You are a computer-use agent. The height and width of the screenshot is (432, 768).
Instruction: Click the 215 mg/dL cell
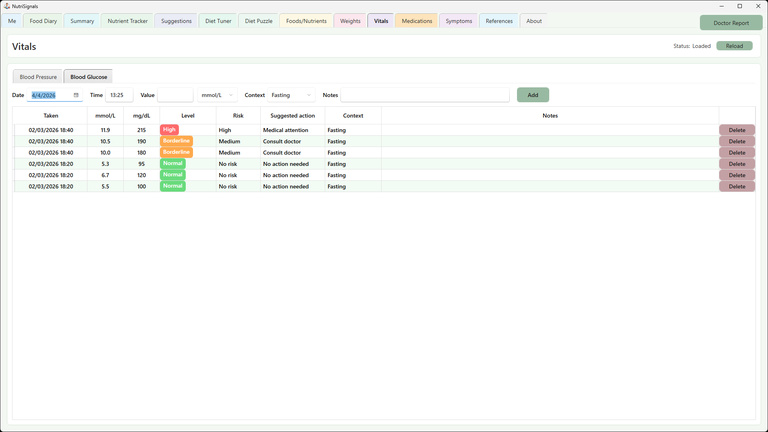tap(142, 130)
